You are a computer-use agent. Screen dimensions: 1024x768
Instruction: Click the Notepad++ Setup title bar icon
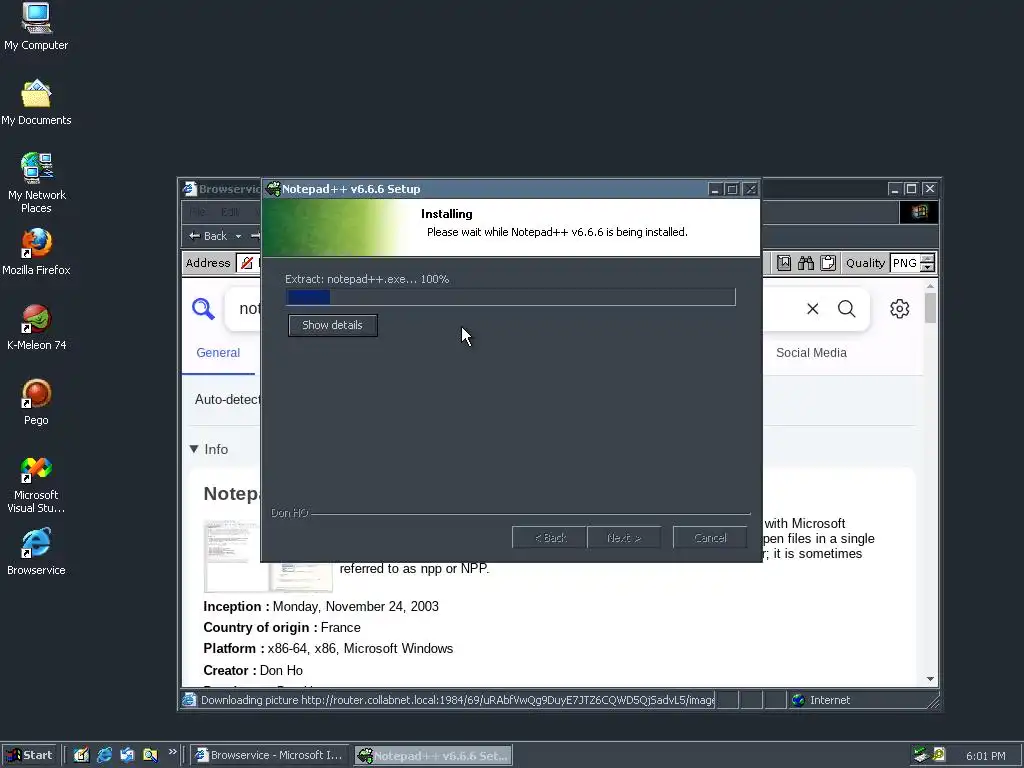274,189
